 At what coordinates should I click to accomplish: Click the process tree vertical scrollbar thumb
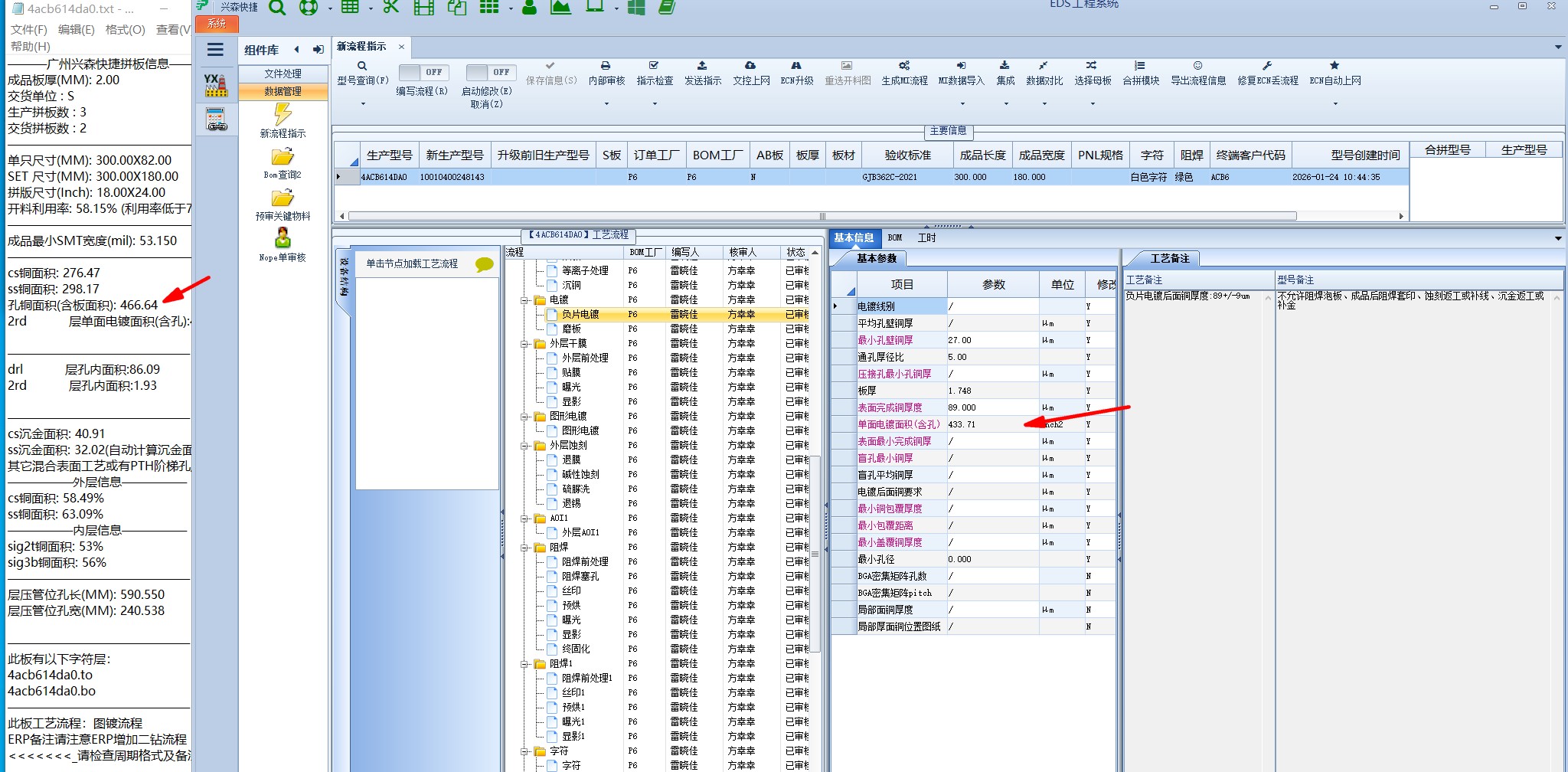coord(815,554)
